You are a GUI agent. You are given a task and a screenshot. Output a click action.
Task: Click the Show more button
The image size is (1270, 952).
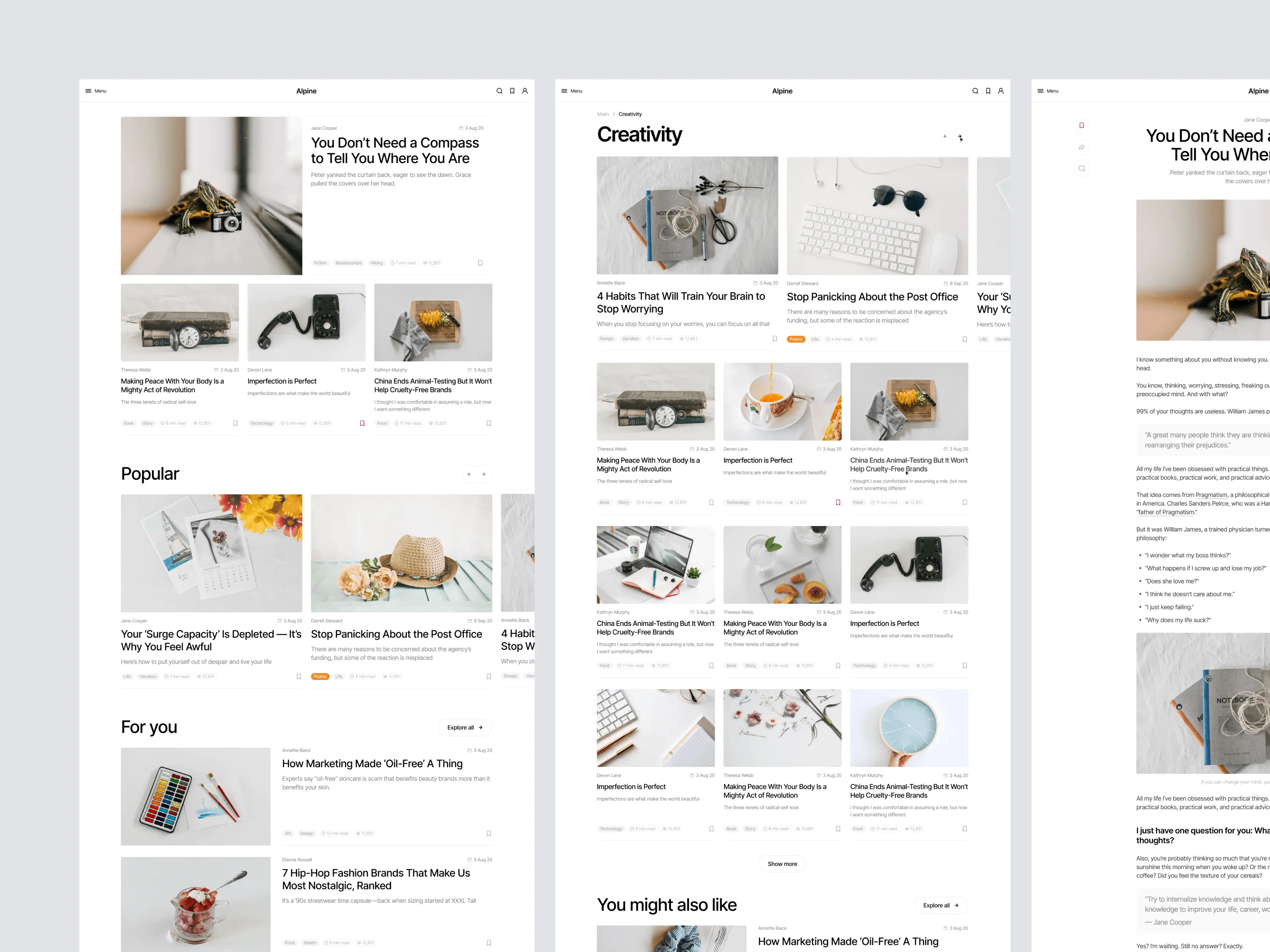click(x=783, y=864)
